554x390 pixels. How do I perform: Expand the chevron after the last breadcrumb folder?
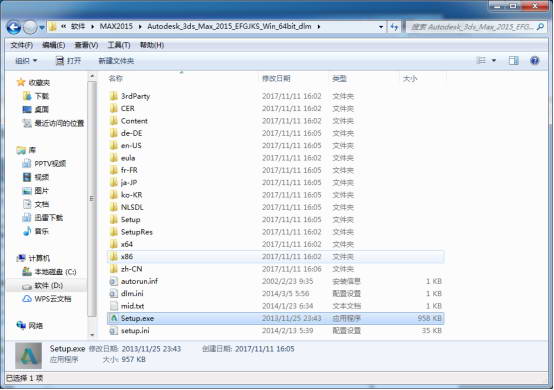[x=319, y=27]
